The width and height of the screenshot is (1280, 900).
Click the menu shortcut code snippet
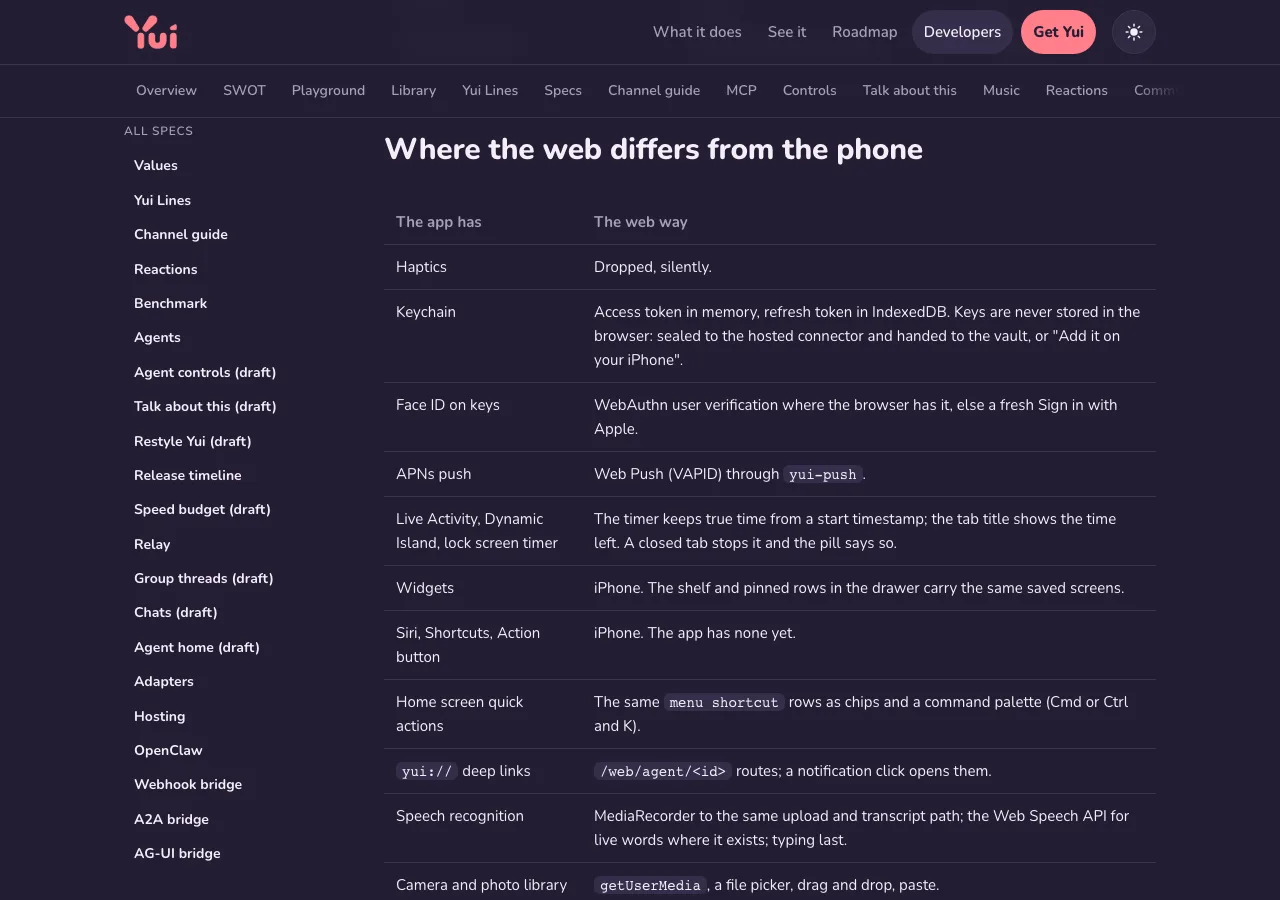(x=724, y=702)
